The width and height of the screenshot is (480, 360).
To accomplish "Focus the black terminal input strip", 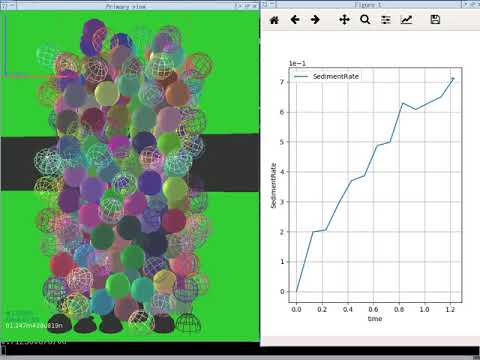I will coord(240,351).
